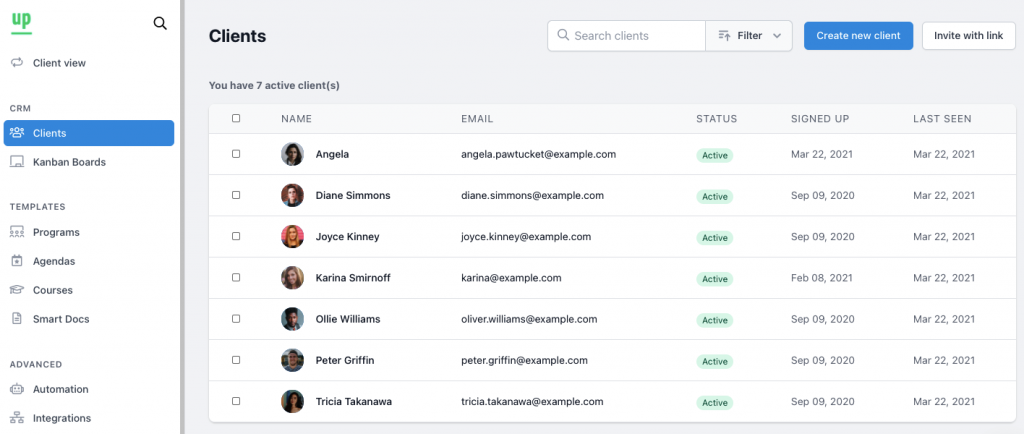
Task: Click the Integrations network icon
Action: (17, 418)
